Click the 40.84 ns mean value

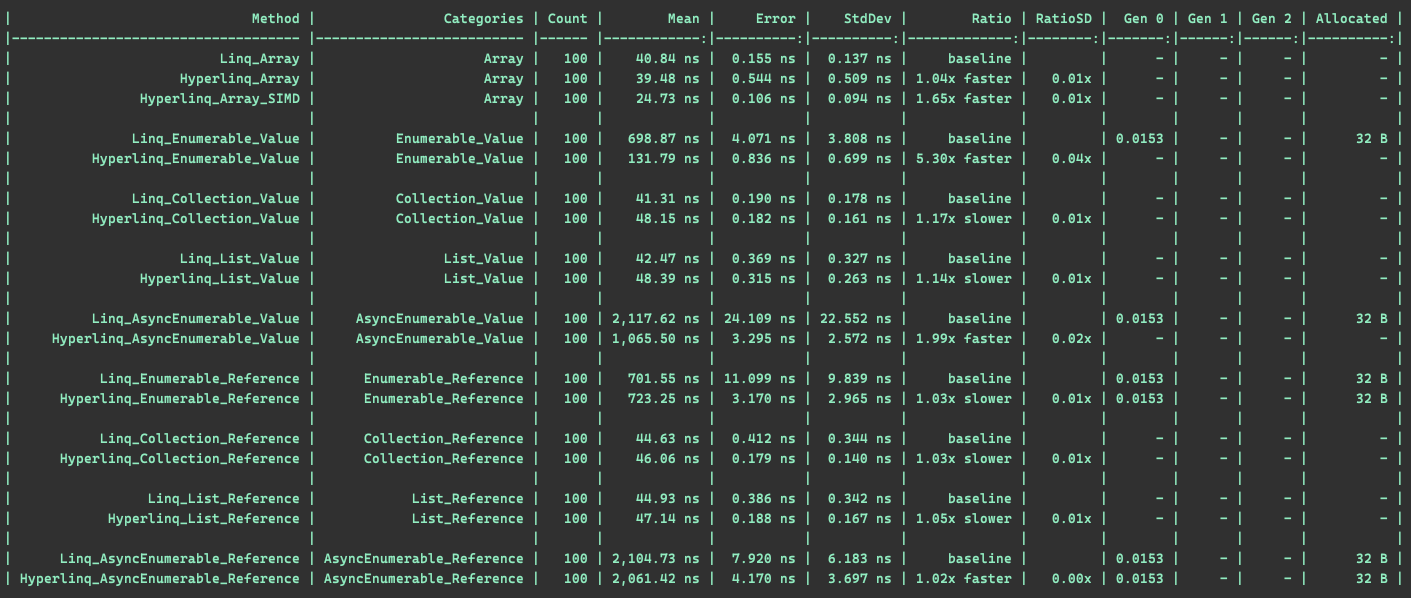tap(668, 58)
